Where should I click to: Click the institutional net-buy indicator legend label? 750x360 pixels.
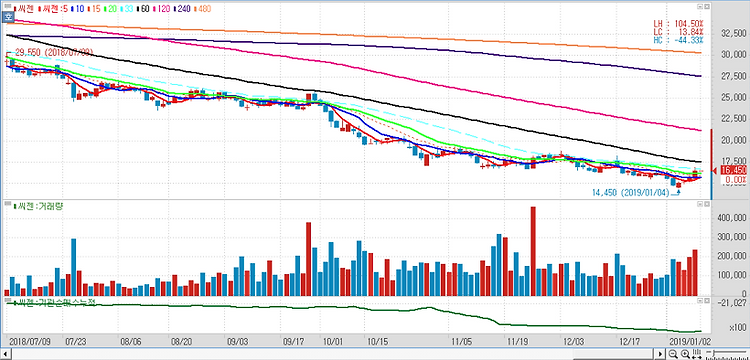point(56,303)
